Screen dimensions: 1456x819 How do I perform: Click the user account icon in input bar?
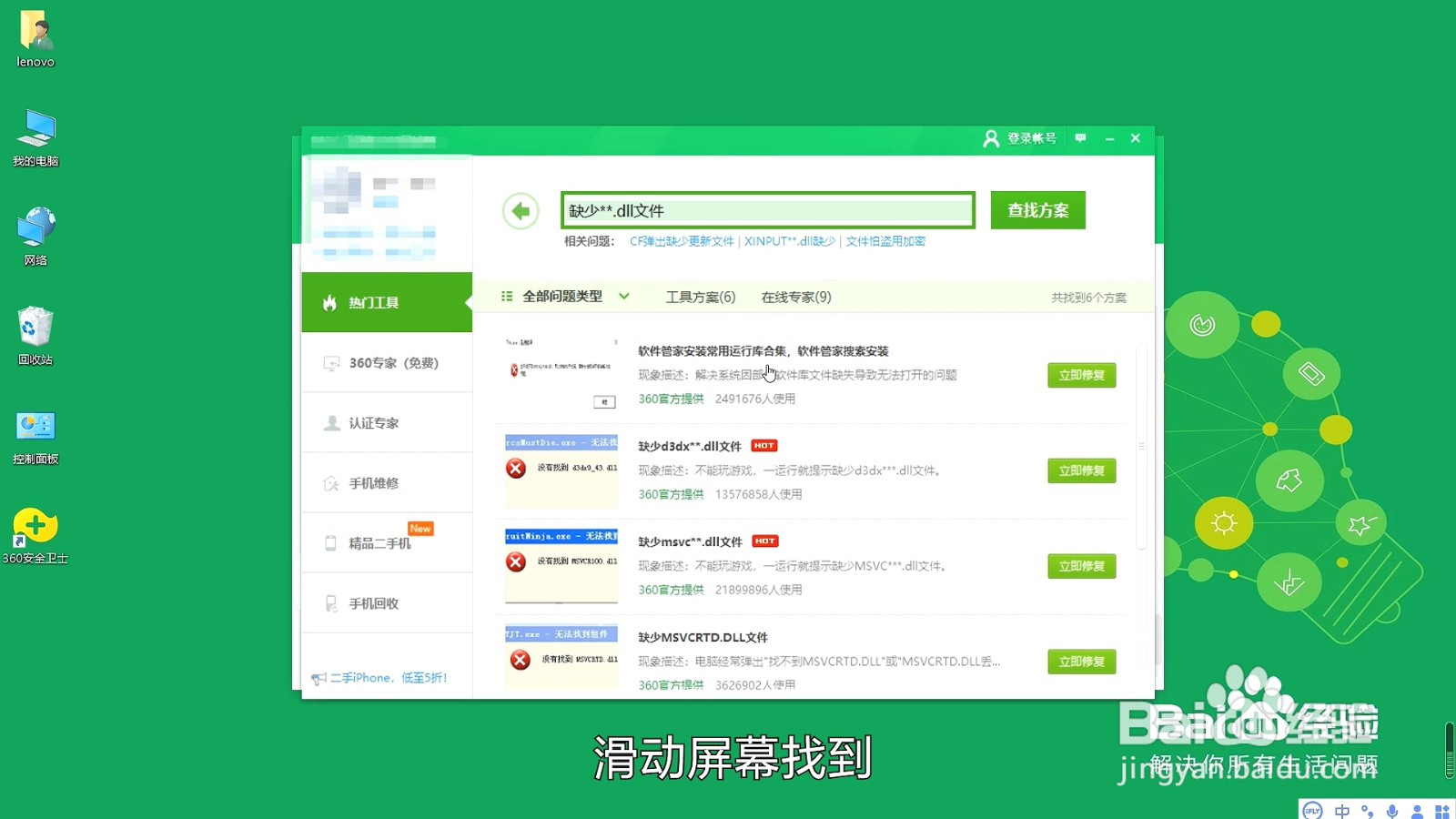pos(1417,811)
